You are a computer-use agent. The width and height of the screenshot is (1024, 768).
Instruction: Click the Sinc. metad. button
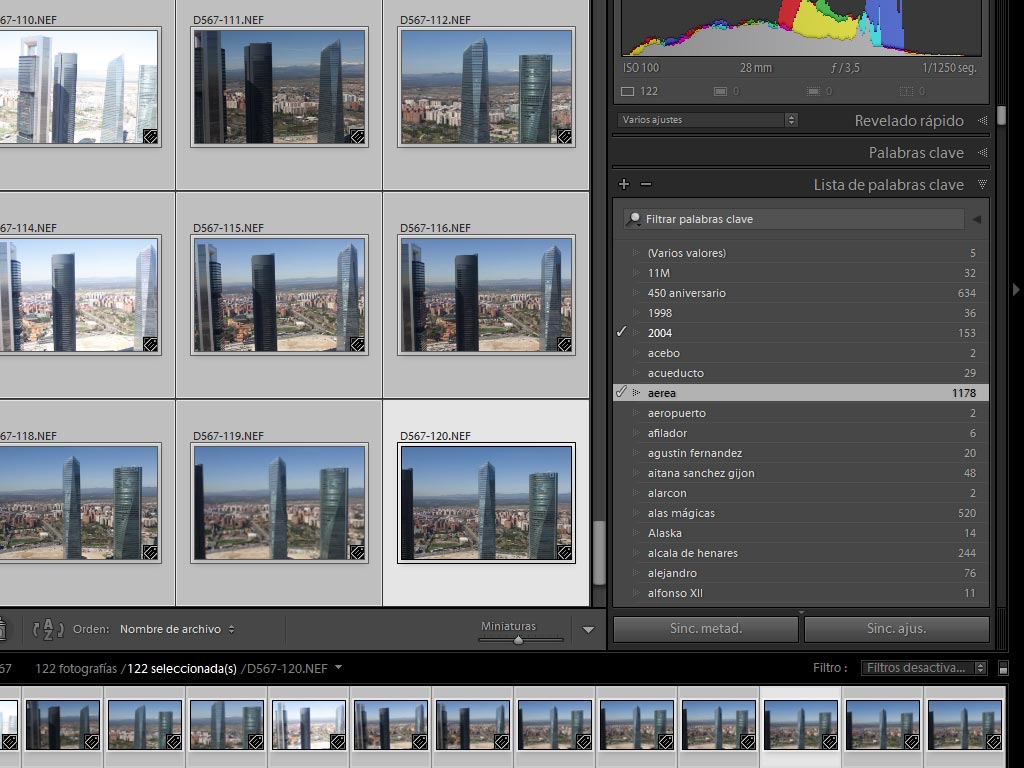pos(705,629)
